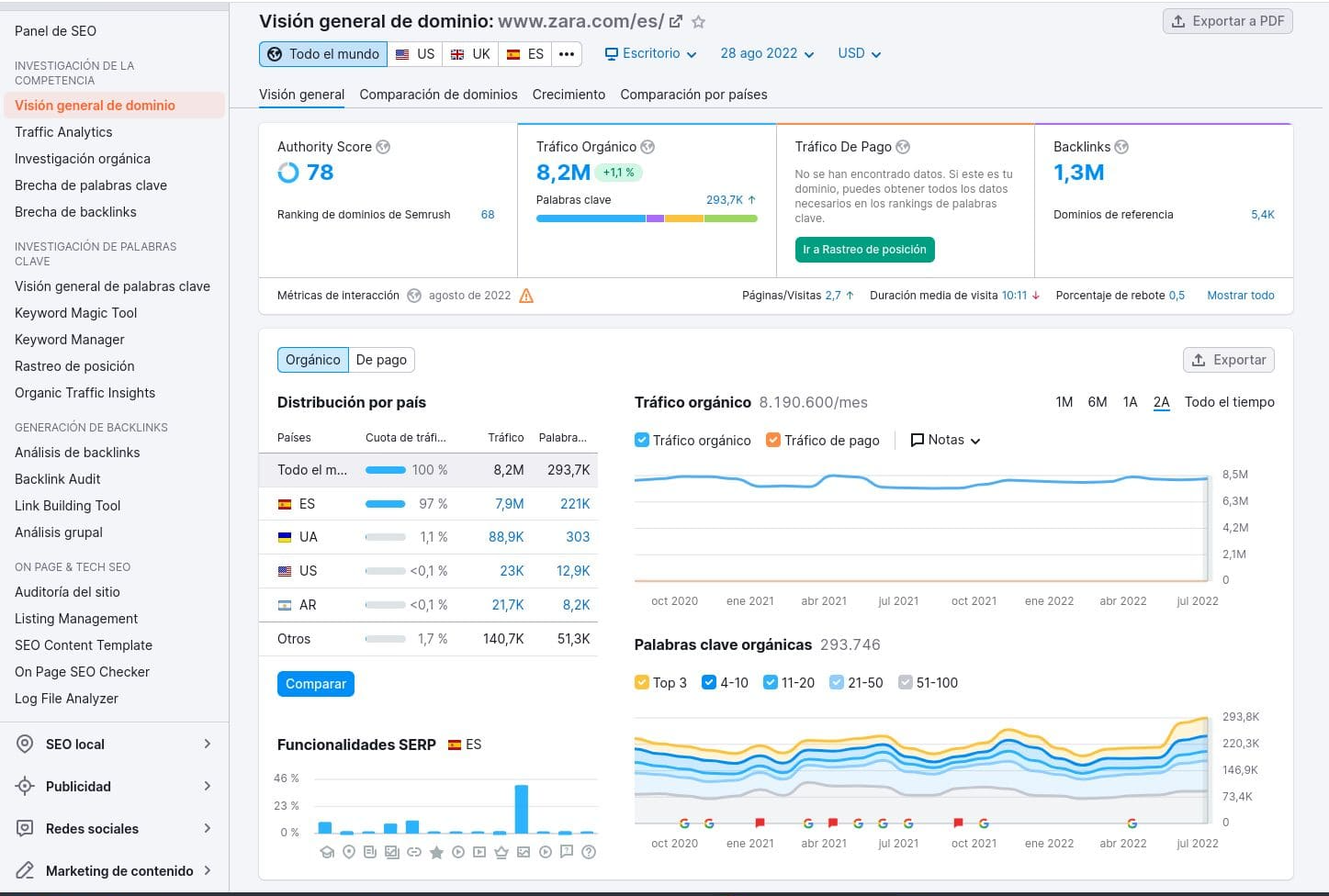The image size is (1329, 896).
Task: Click the Palabras clave colored distribution bar
Action: click(x=647, y=218)
